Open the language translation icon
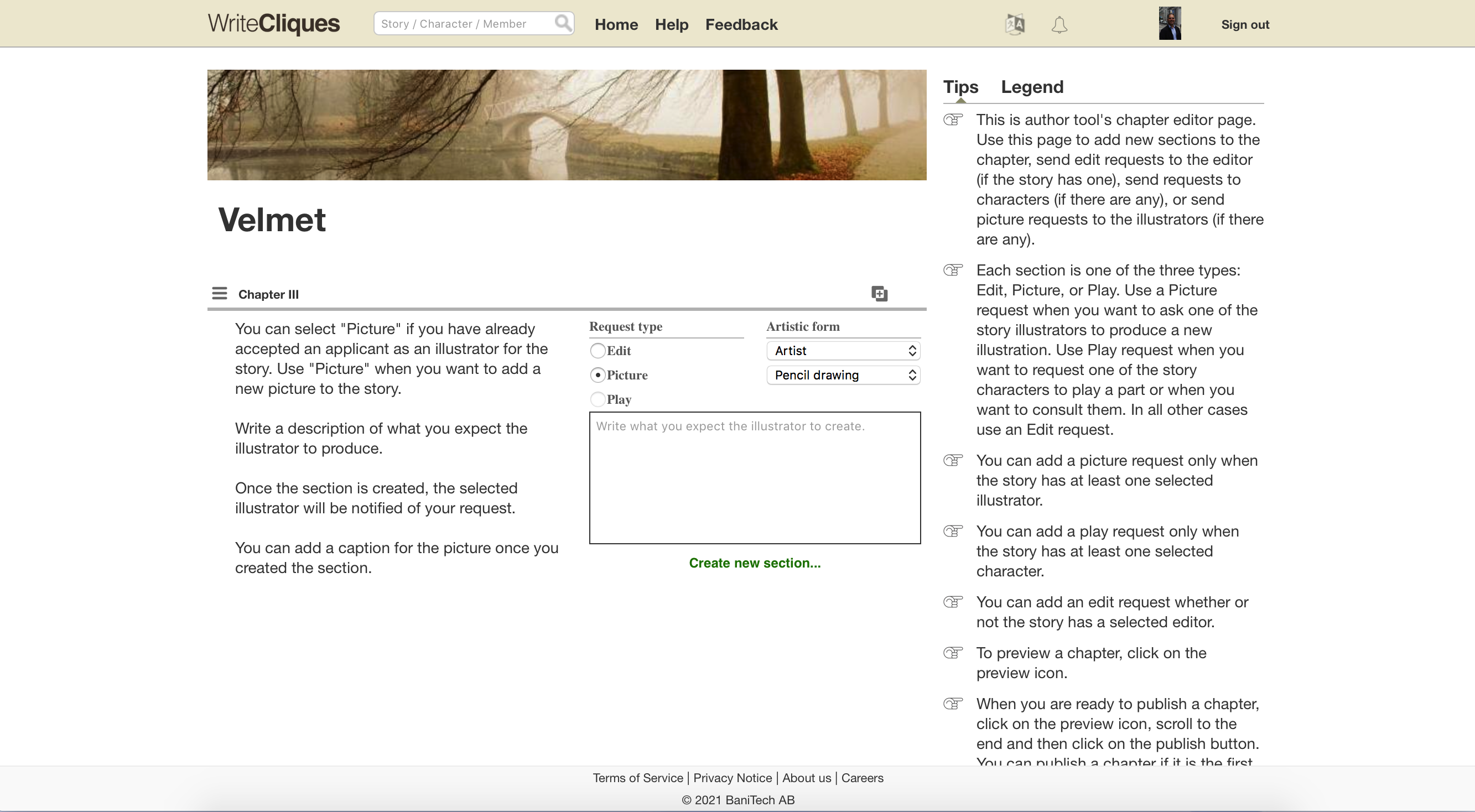Viewport: 1475px width, 812px height. tap(1015, 25)
